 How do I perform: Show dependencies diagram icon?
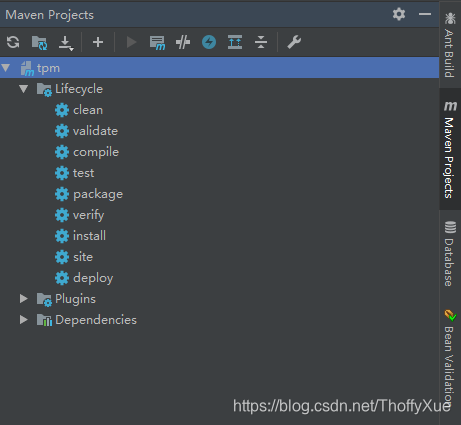235,42
